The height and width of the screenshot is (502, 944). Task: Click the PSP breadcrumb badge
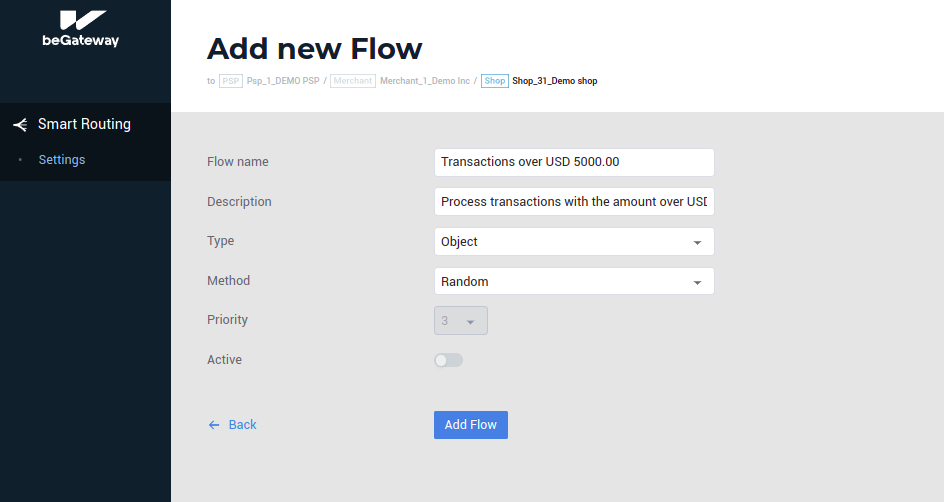[231, 81]
